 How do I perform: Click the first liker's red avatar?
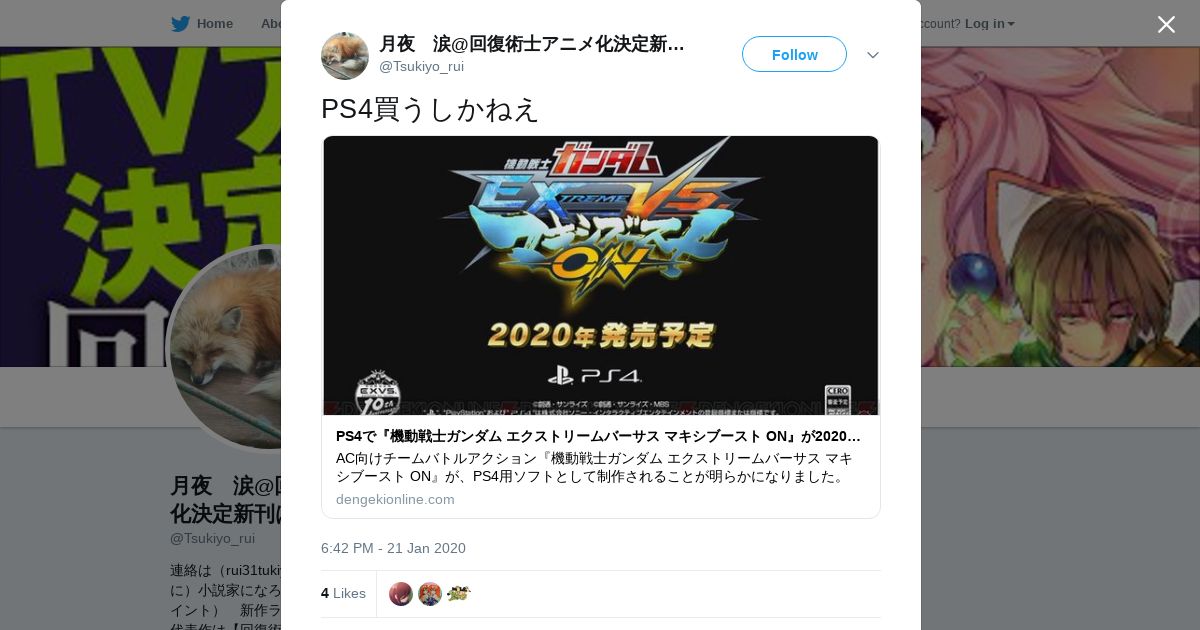(x=401, y=594)
